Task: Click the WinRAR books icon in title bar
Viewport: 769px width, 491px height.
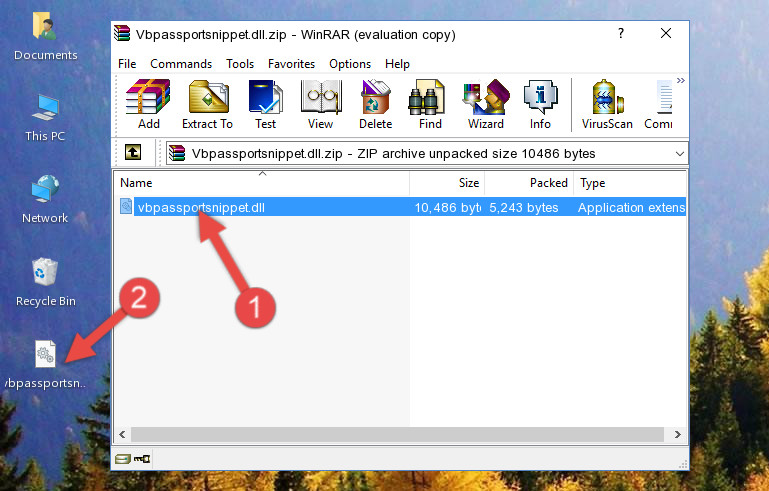Action: (122, 34)
